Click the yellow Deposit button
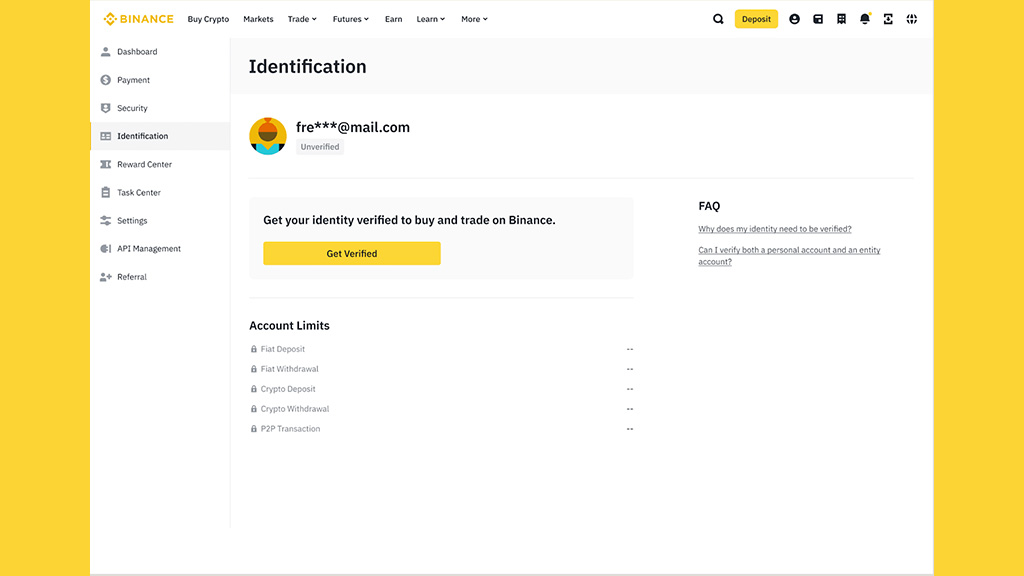This screenshot has width=1024, height=576. coord(756,19)
